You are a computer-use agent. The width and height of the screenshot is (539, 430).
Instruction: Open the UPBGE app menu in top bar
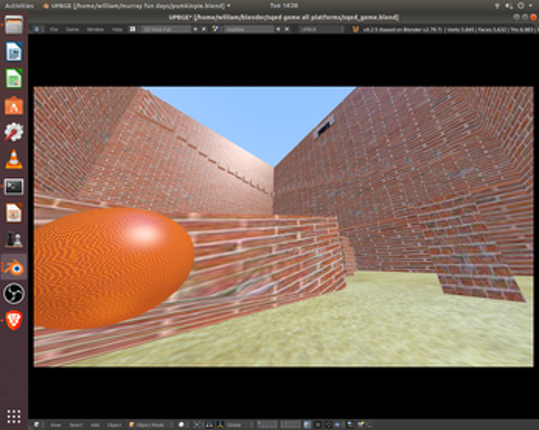coord(136,6)
